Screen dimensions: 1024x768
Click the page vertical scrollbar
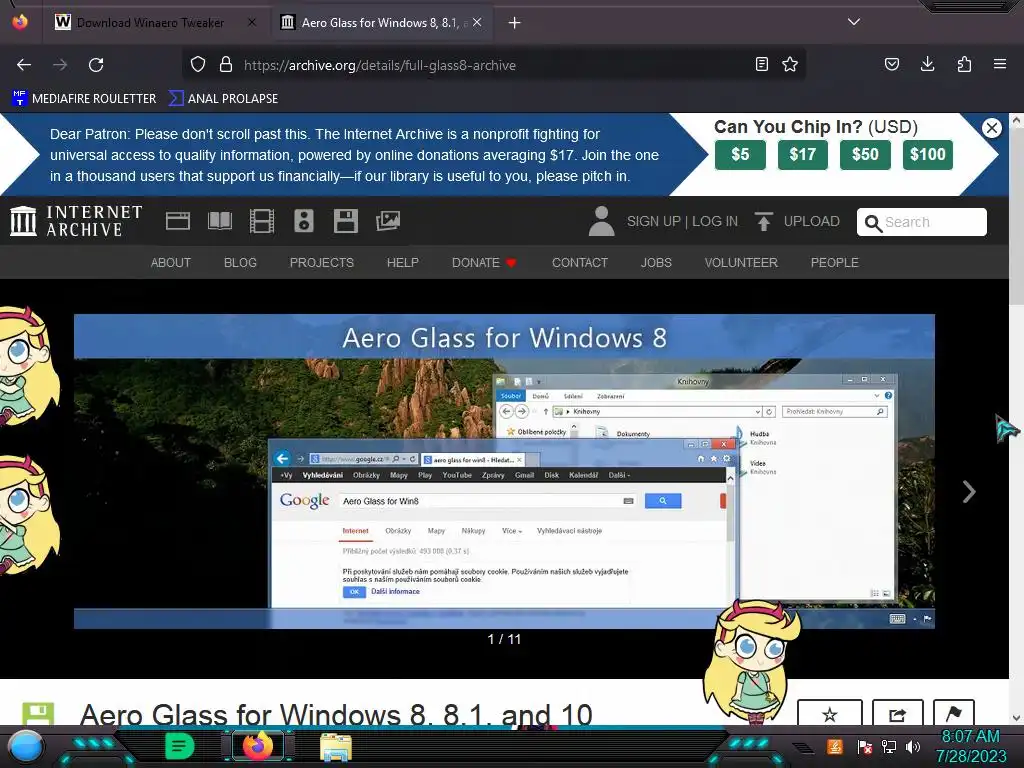tap(1016, 418)
